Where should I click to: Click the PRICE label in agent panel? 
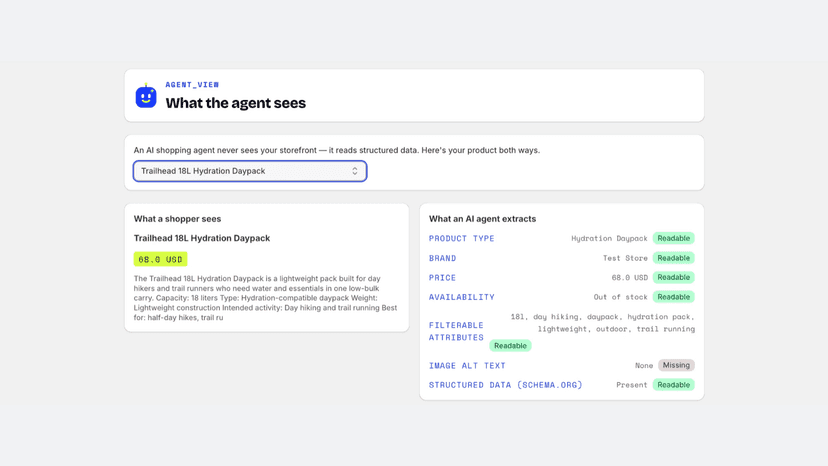(442, 277)
